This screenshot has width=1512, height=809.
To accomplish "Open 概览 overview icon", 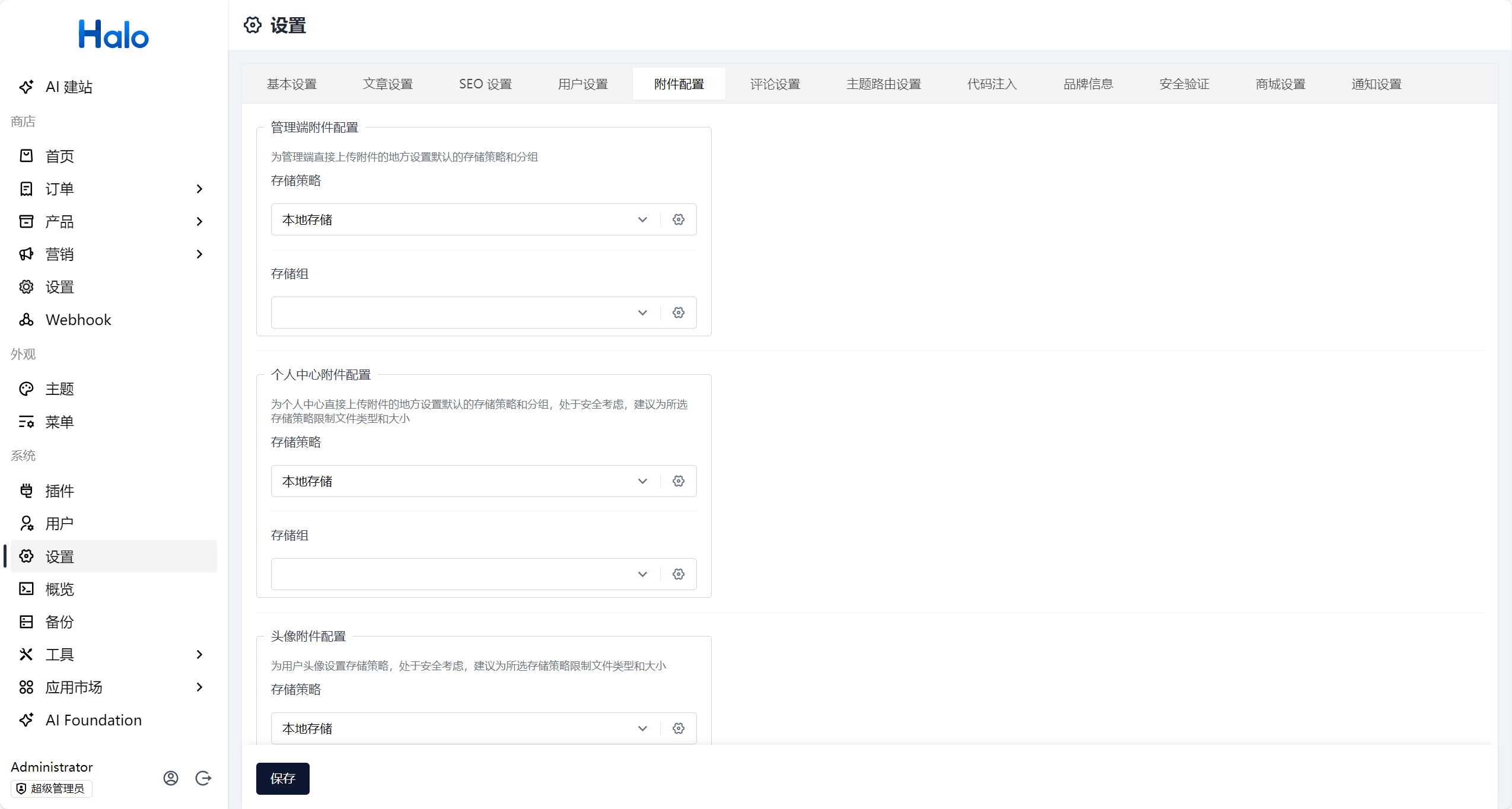I will pos(26,589).
